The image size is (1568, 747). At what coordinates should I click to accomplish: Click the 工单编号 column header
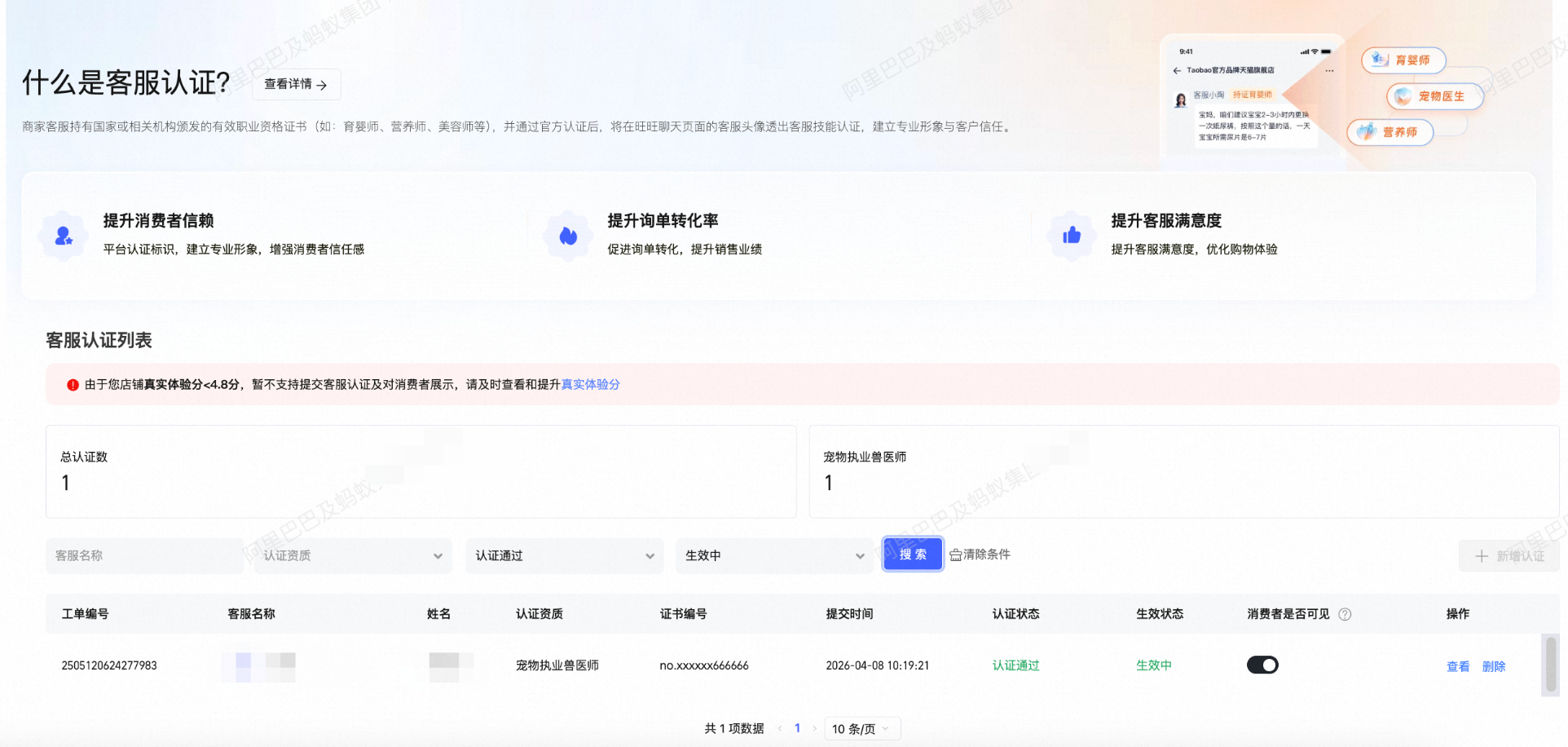pyautogui.click(x=86, y=614)
